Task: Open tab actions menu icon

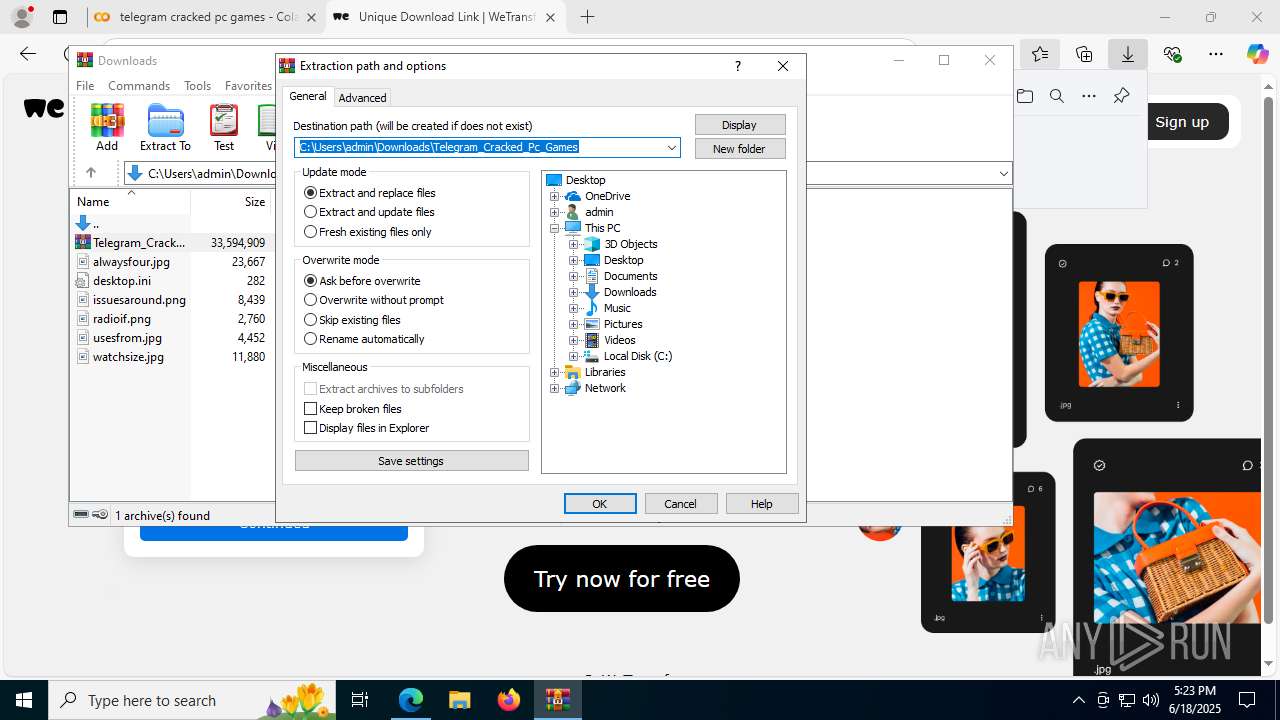Action: [60, 17]
